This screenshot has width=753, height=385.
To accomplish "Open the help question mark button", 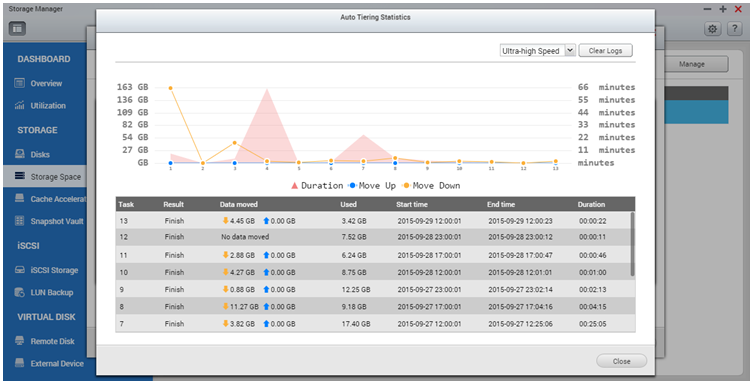I will point(734,29).
